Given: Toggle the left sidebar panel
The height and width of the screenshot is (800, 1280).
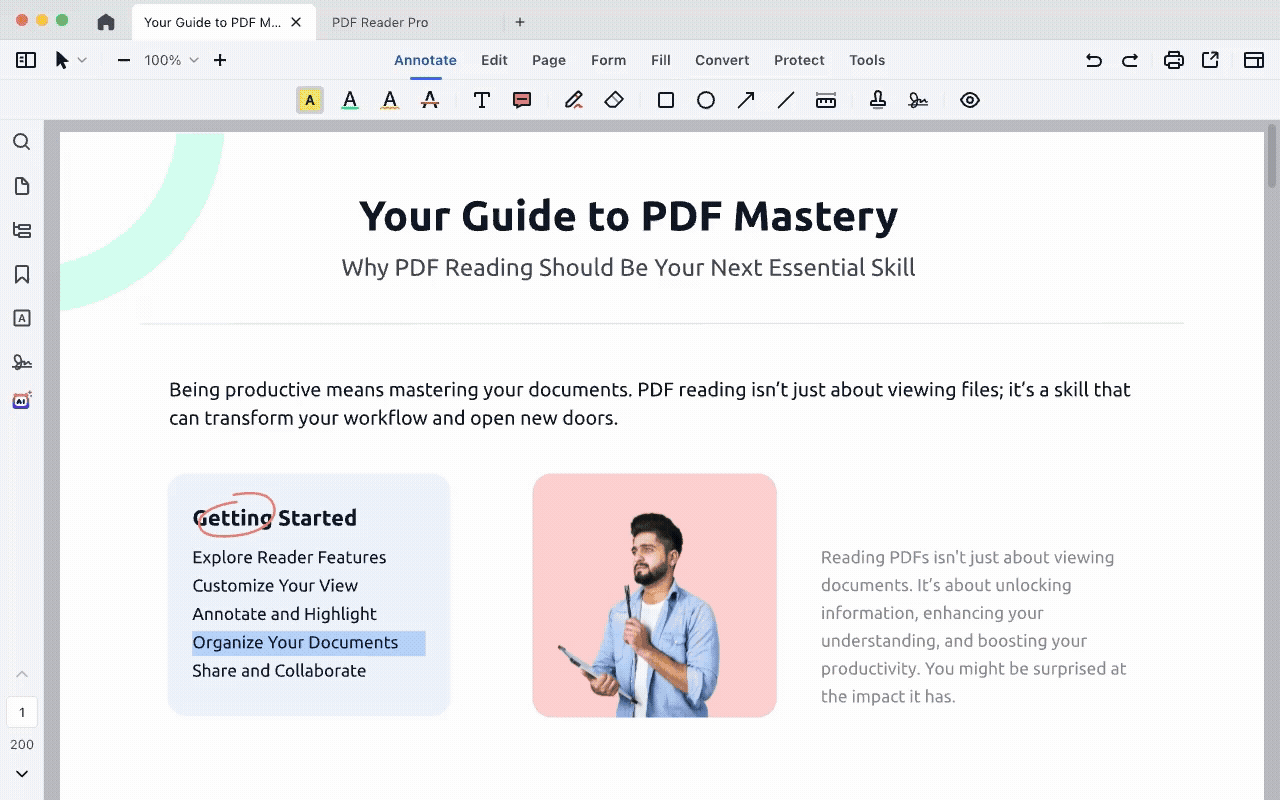Looking at the screenshot, I should (x=26, y=60).
